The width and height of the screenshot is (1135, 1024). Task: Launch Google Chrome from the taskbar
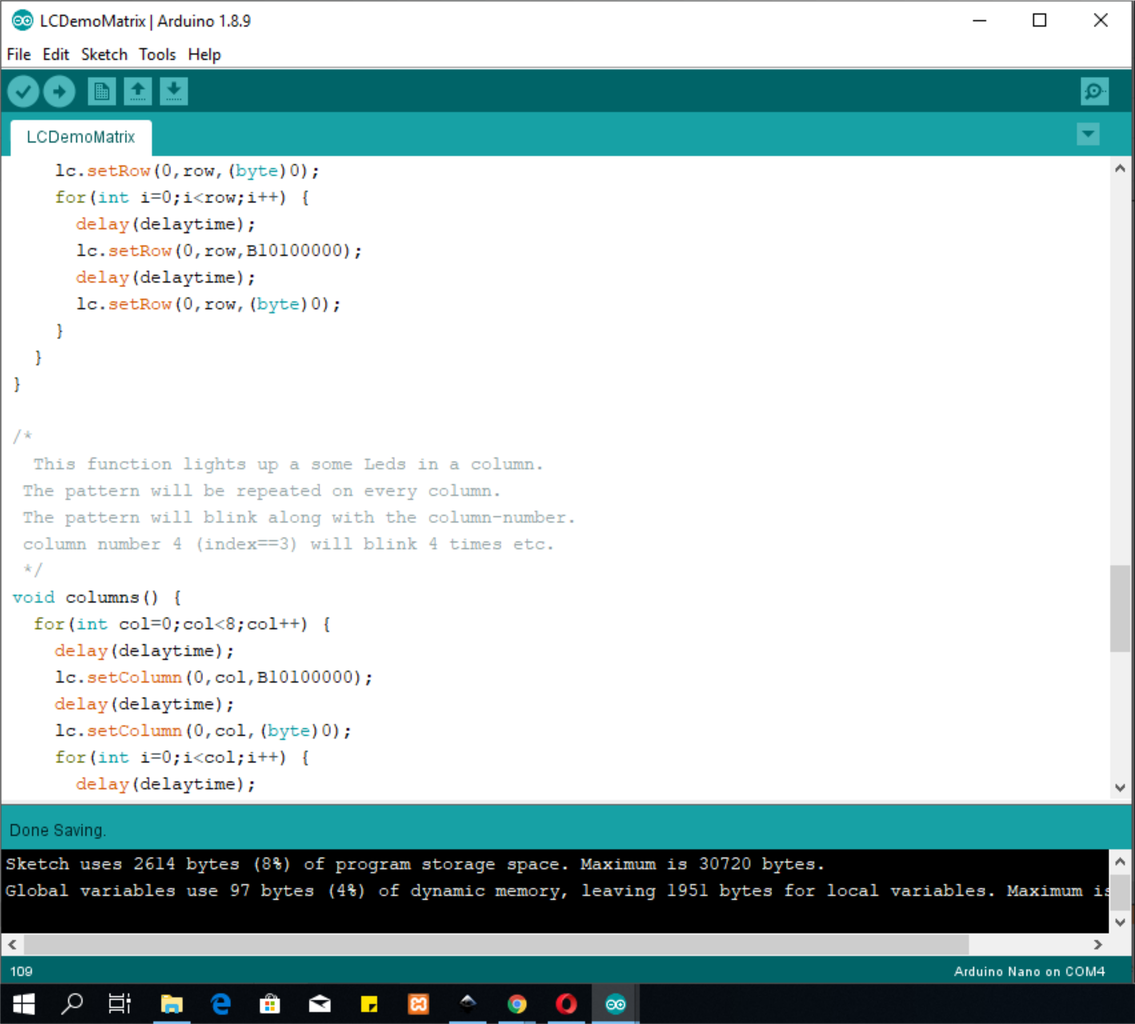[517, 1004]
